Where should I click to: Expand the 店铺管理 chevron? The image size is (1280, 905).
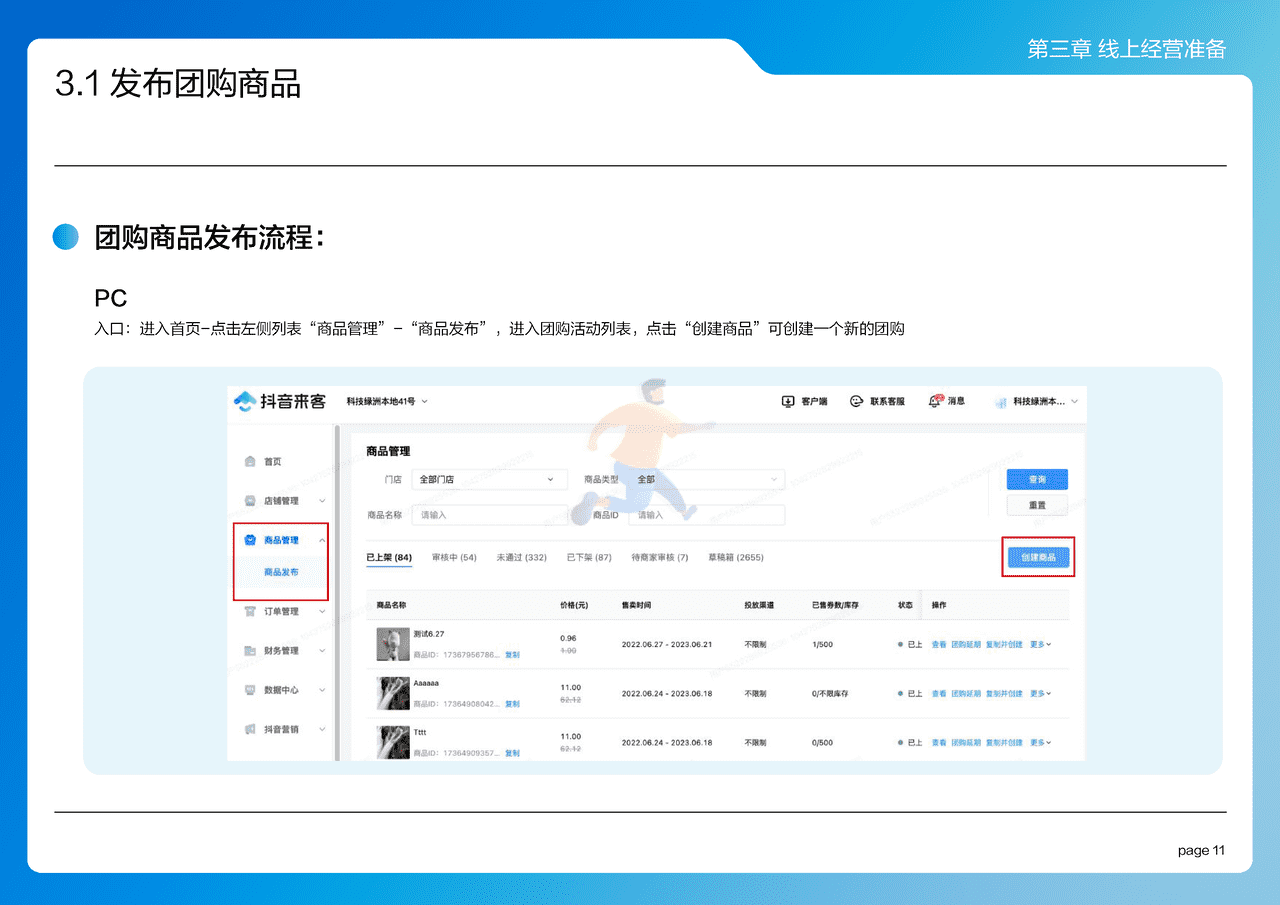(x=322, y=501)
